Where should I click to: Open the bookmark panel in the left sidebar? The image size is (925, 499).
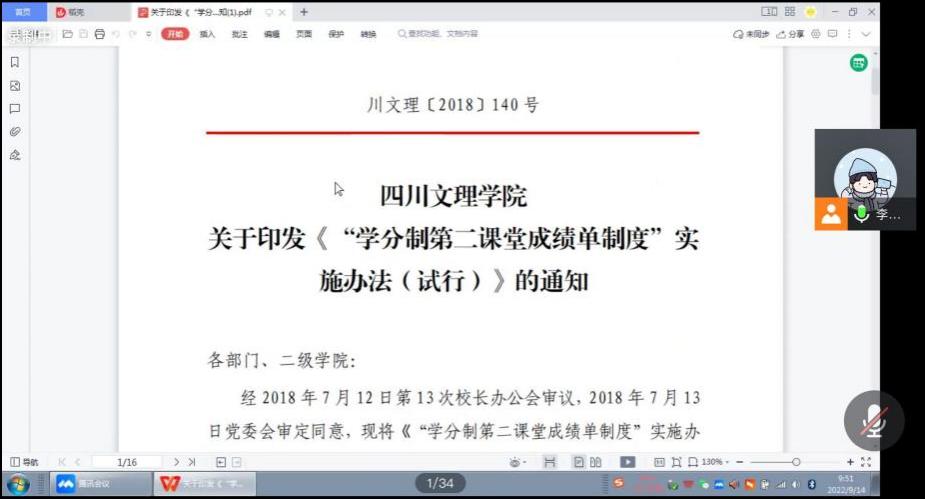click(x=15, y=63)
